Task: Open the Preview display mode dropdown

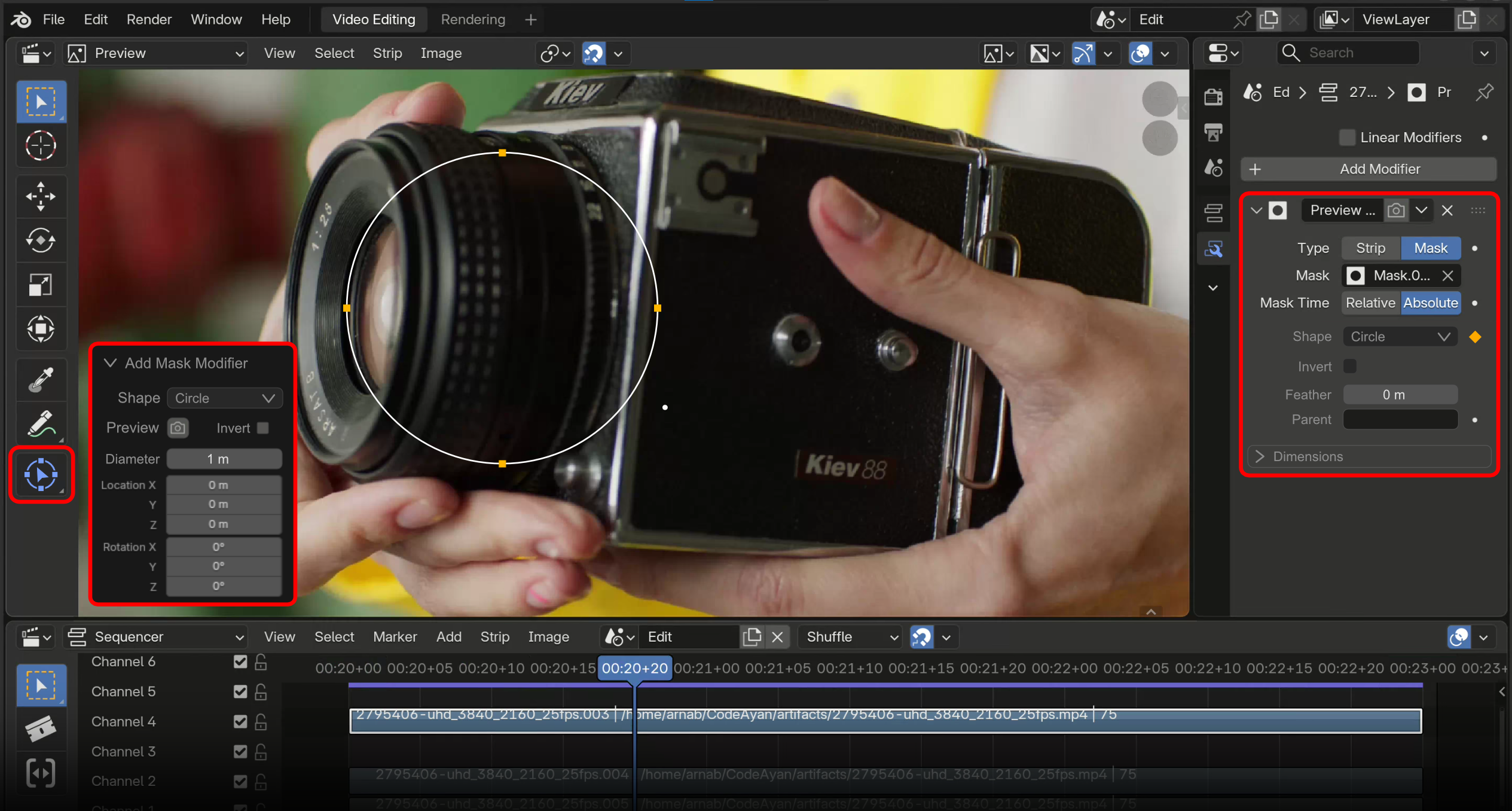Action: pyautogui.click(x=157, y=53)
